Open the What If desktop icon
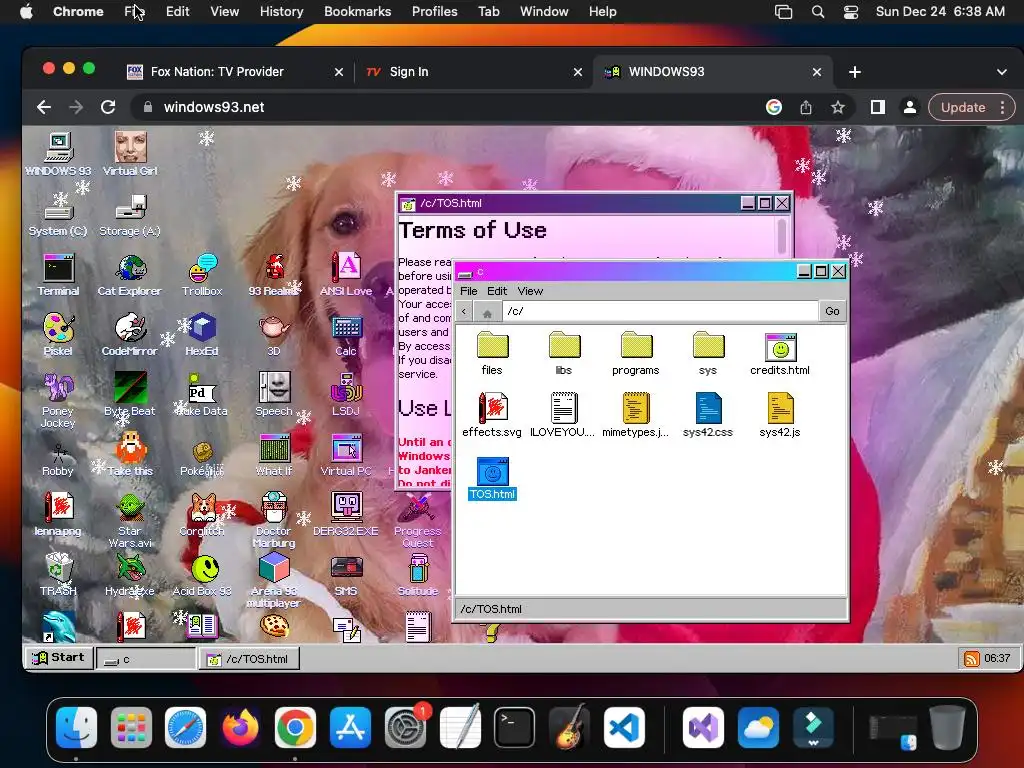This screenshot has width=1024, height=768. tap(274, 455)
